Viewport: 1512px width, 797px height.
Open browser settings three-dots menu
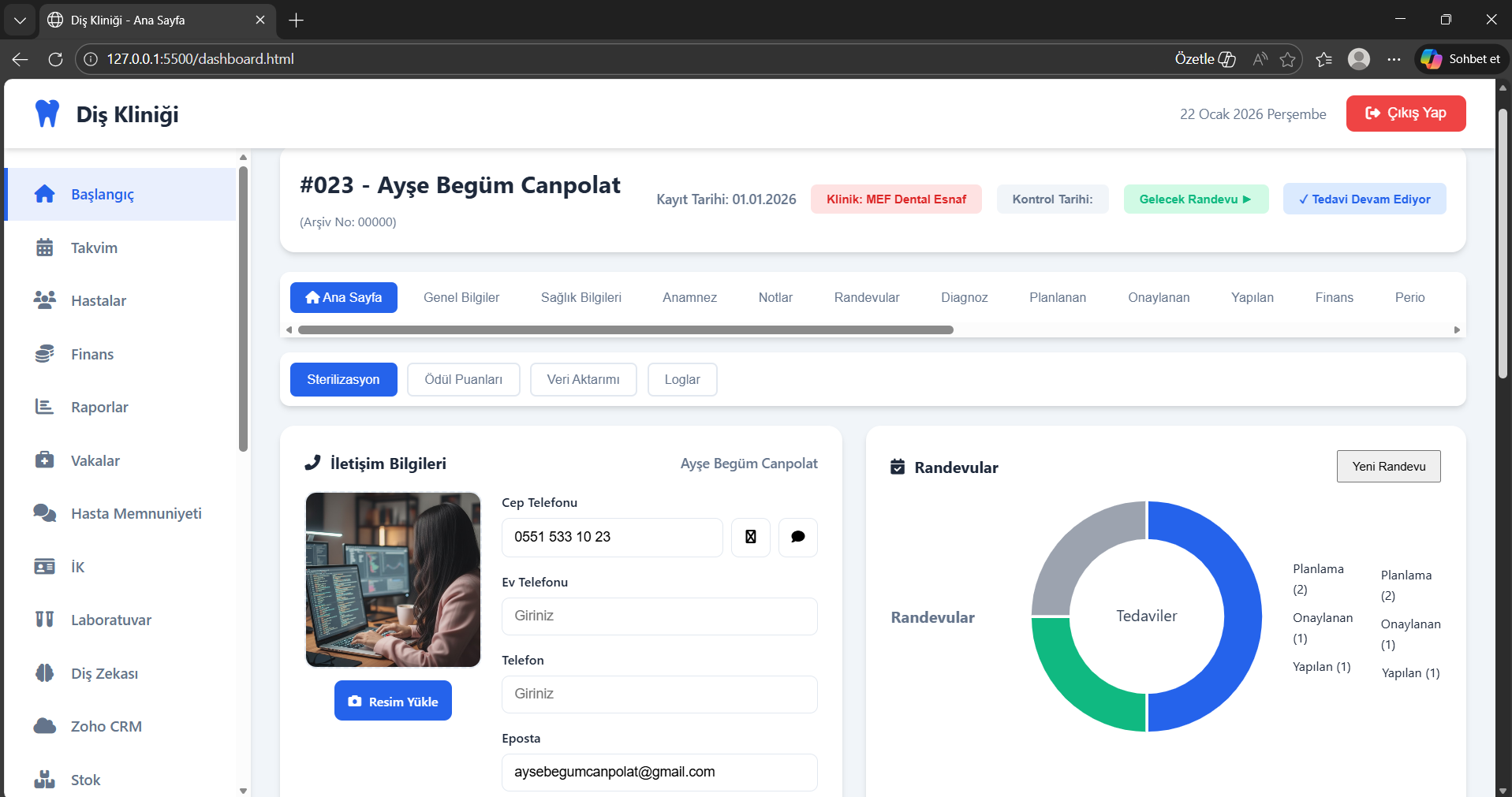point(1394,59)
